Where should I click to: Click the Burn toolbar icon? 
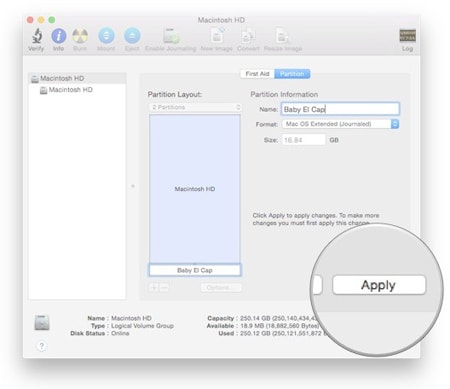[x=80, y=36]
